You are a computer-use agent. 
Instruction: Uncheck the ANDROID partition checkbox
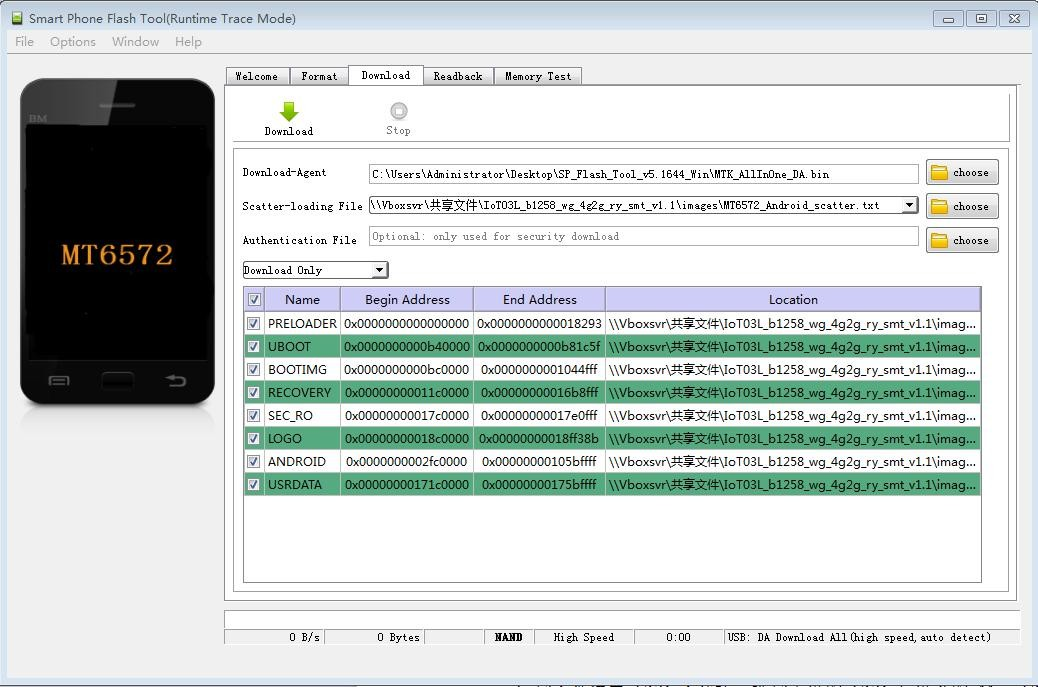coord(254,461)
